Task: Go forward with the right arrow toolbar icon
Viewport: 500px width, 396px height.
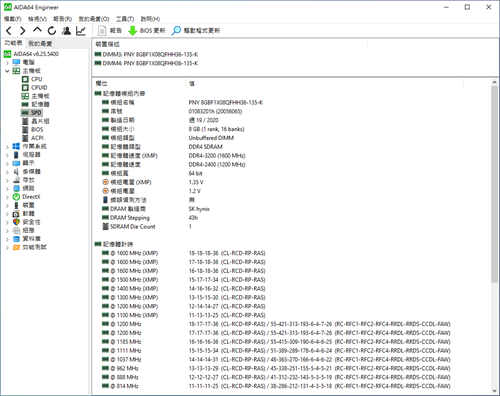Action: click(23, 31)
